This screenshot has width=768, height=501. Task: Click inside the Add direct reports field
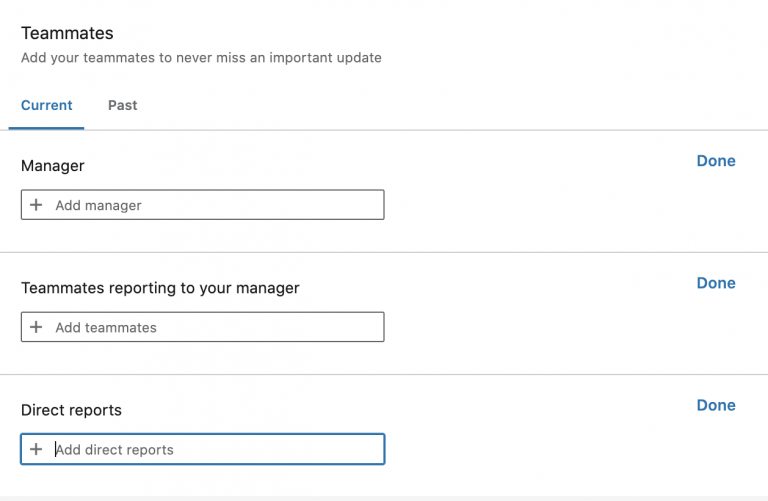pos(202,449)
